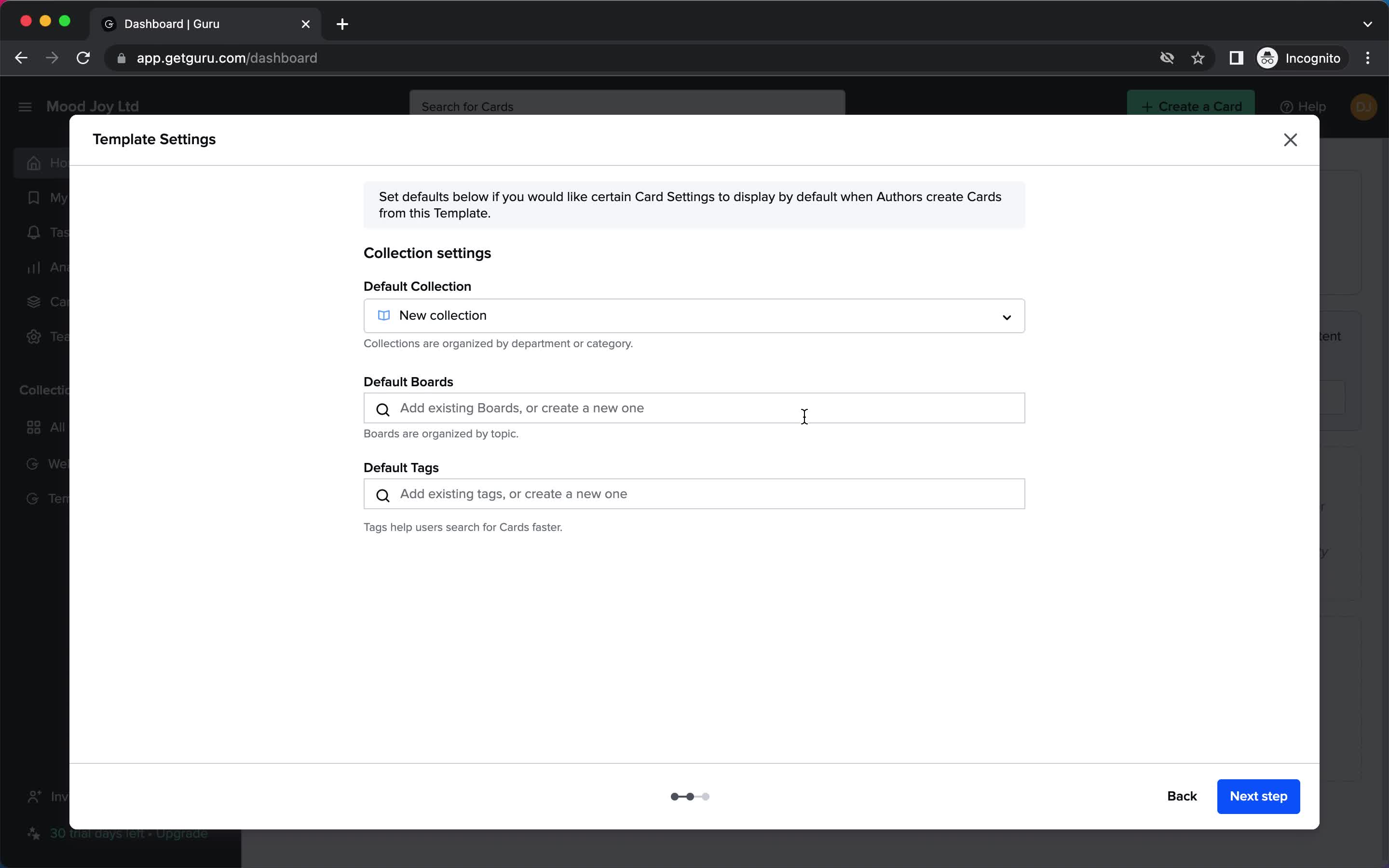Click the Collection settings heading
Screen dimensions: 1389x868
(x=427, y=253)
